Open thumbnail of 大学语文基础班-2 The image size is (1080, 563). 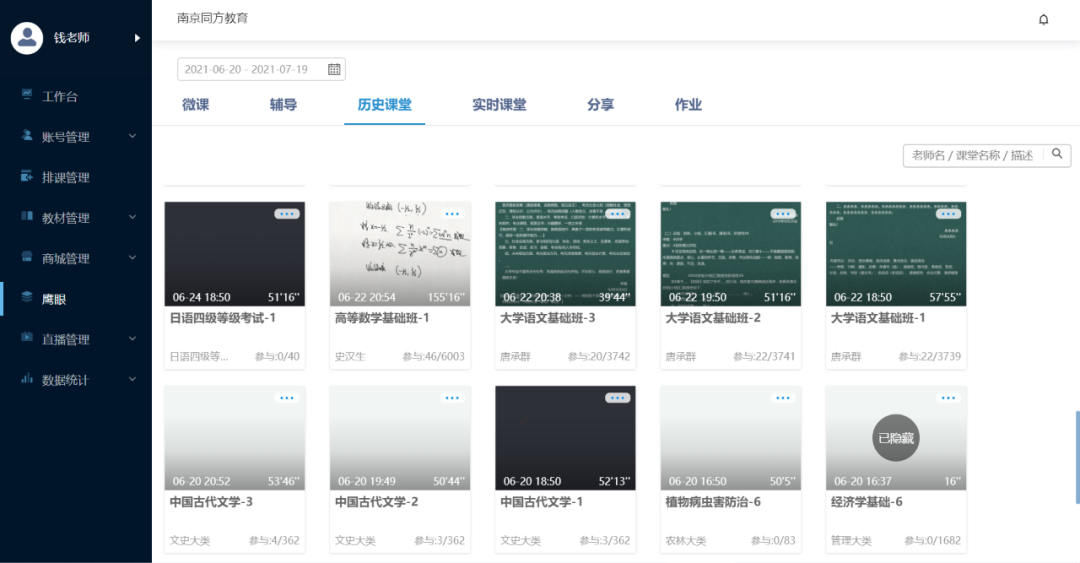click(731, 254)
